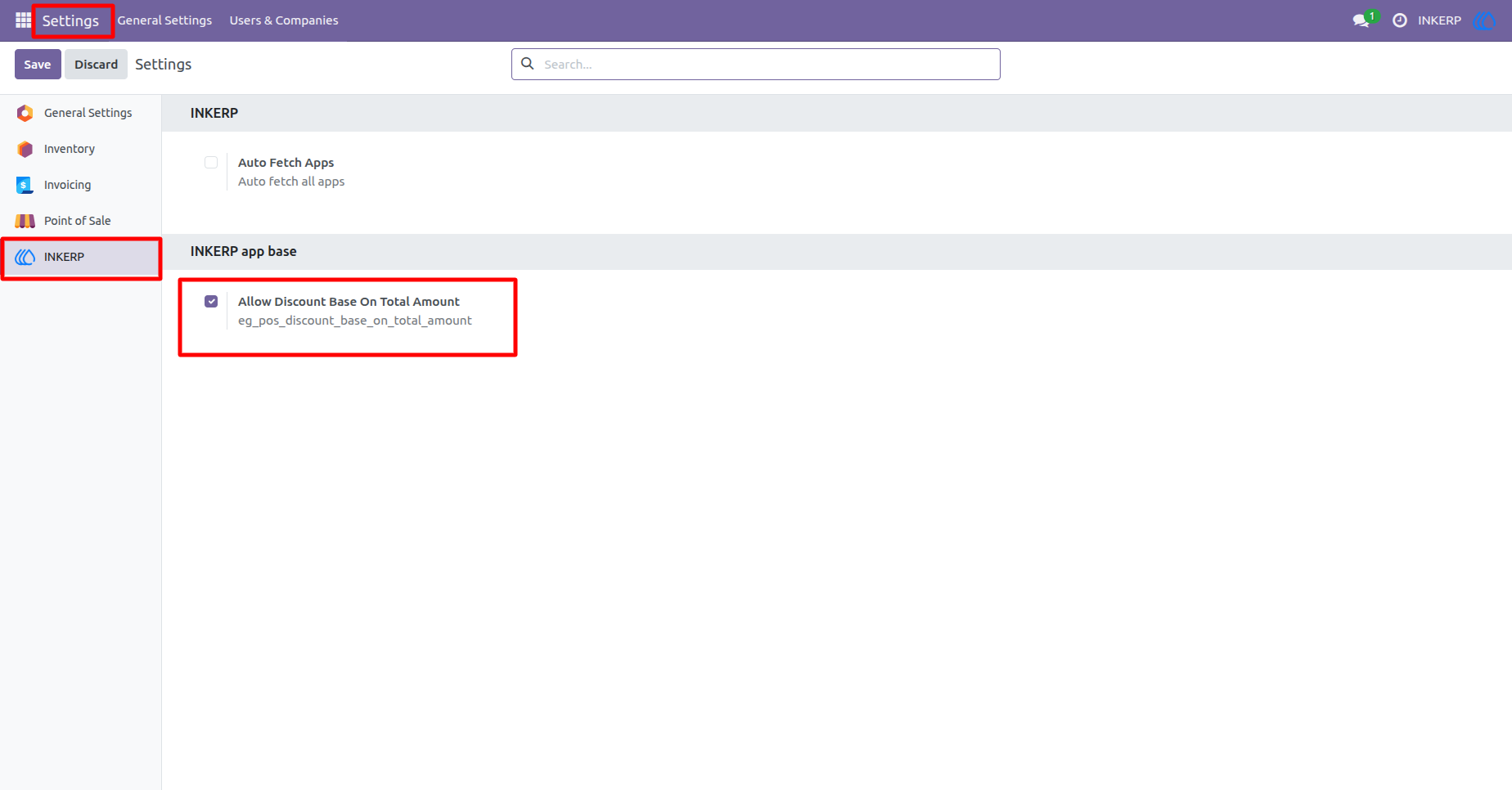Focus the settings search field
Screen dimensions: 1512x790
pos(756,64)
